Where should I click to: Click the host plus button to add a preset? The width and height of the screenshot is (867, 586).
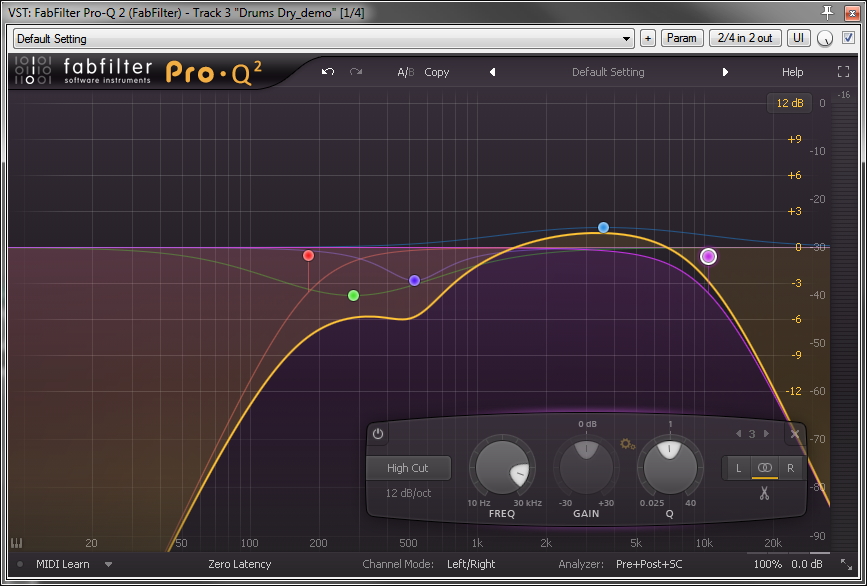(648, 38)
